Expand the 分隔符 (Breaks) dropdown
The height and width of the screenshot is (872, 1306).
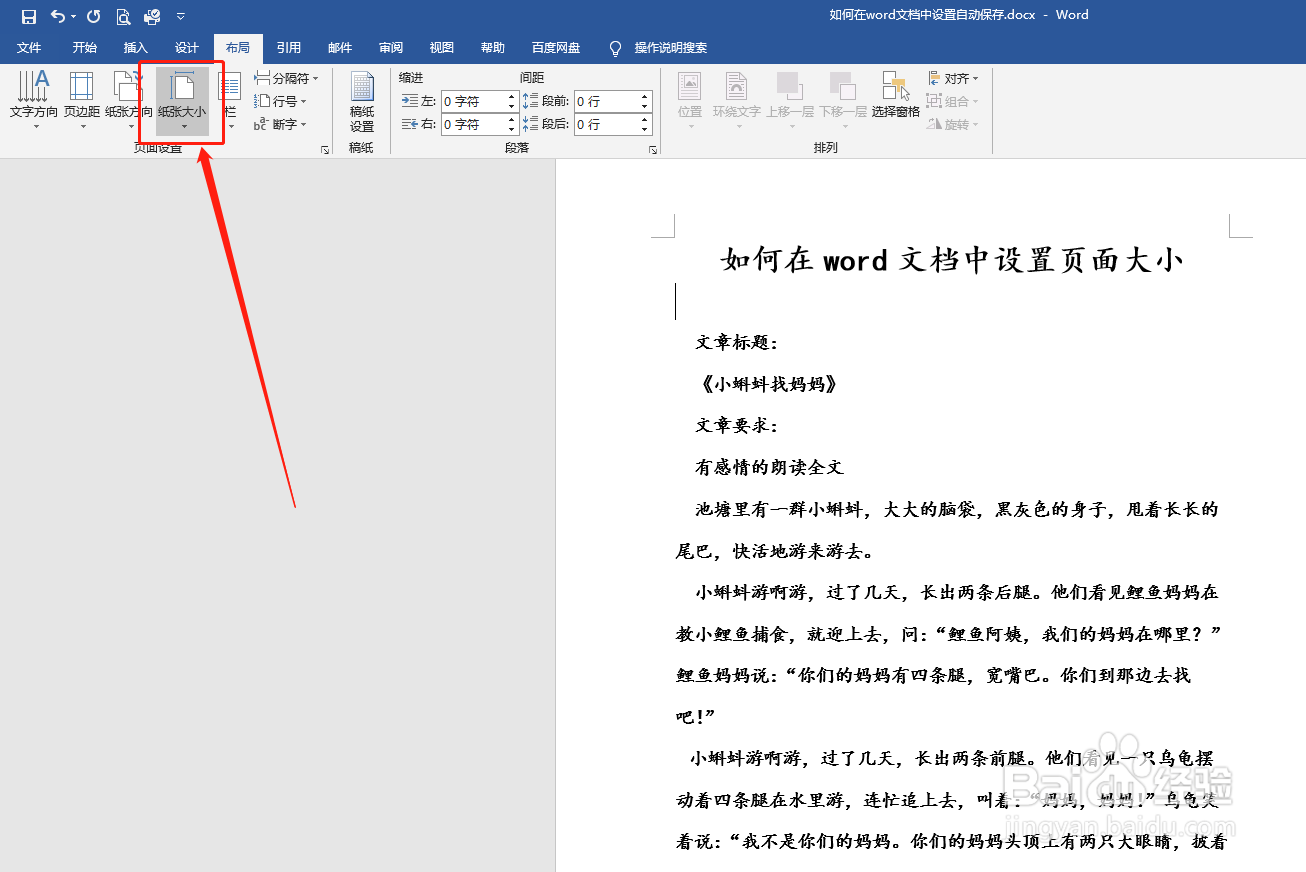point(314,77)
